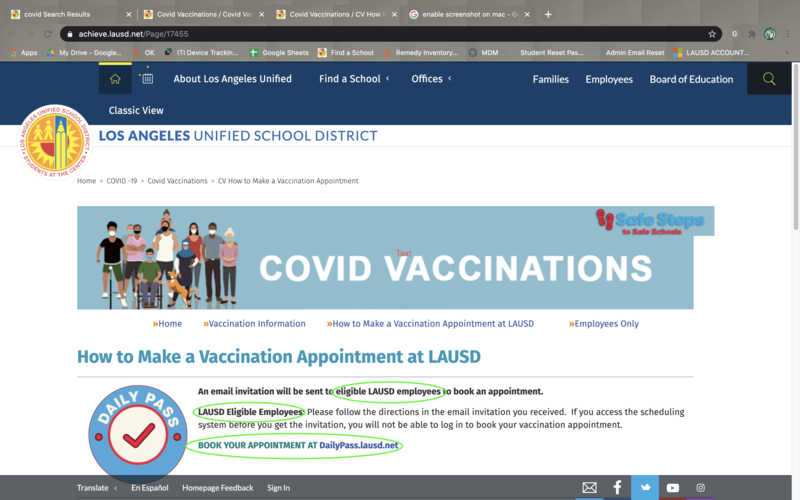Close the covid Search Results tab
The width and height of the screenshot is (800, 500).
129,14
